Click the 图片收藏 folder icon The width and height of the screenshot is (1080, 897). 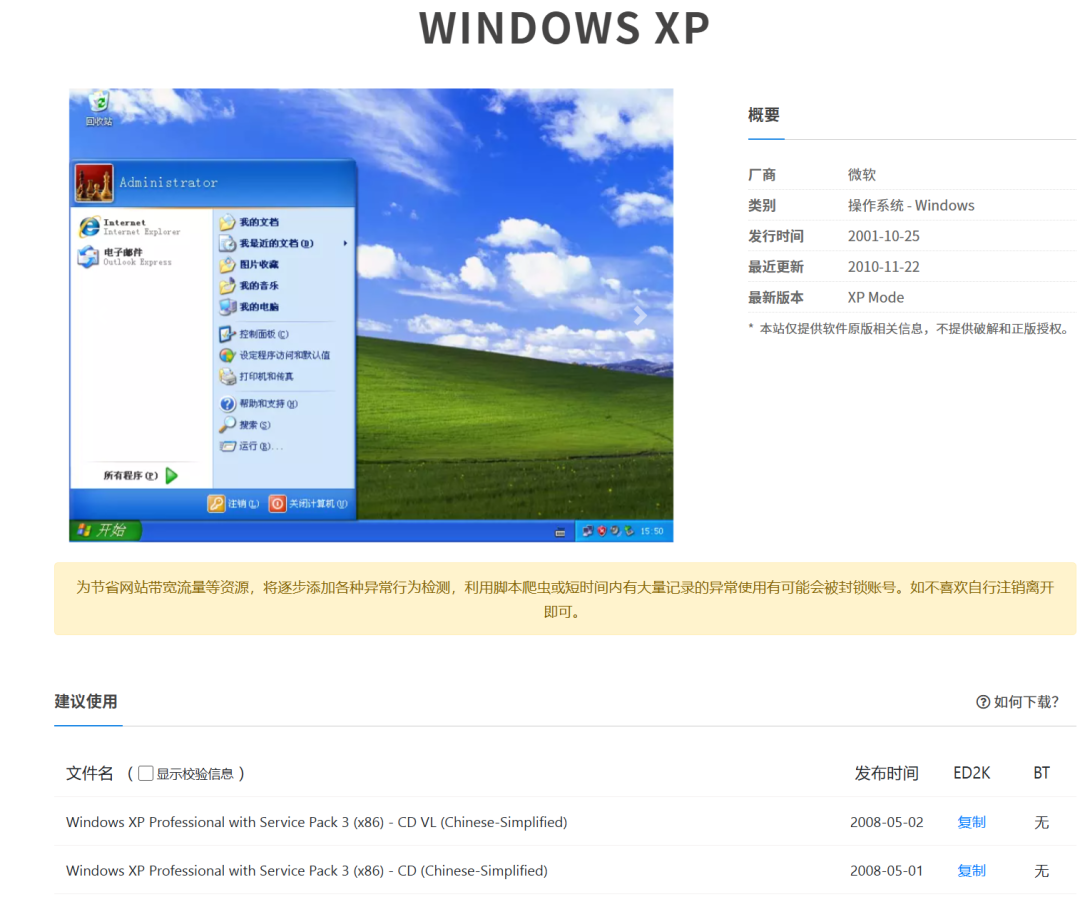click(x=227, y=265)
